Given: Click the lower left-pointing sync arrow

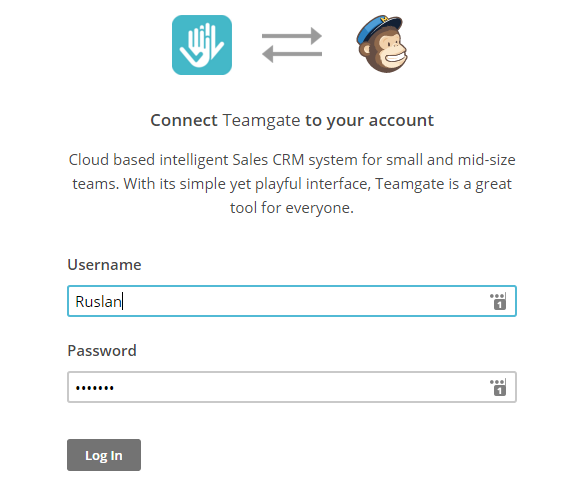Looking at the screenshot, I should [292, 54].
